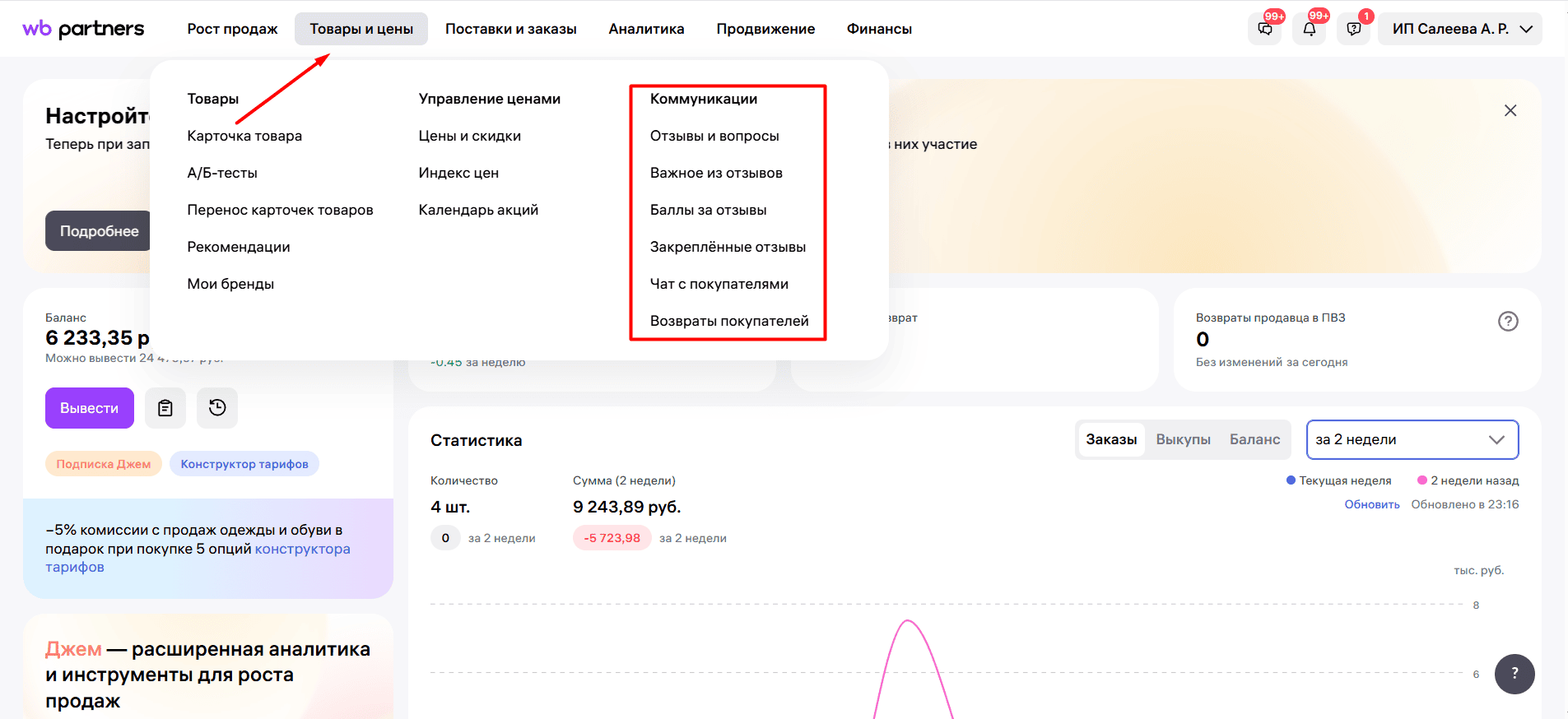The width and height of the screenshot is (1568, 719).
Task: Select Важное из отзывов entry
Action: click(716, 173)
